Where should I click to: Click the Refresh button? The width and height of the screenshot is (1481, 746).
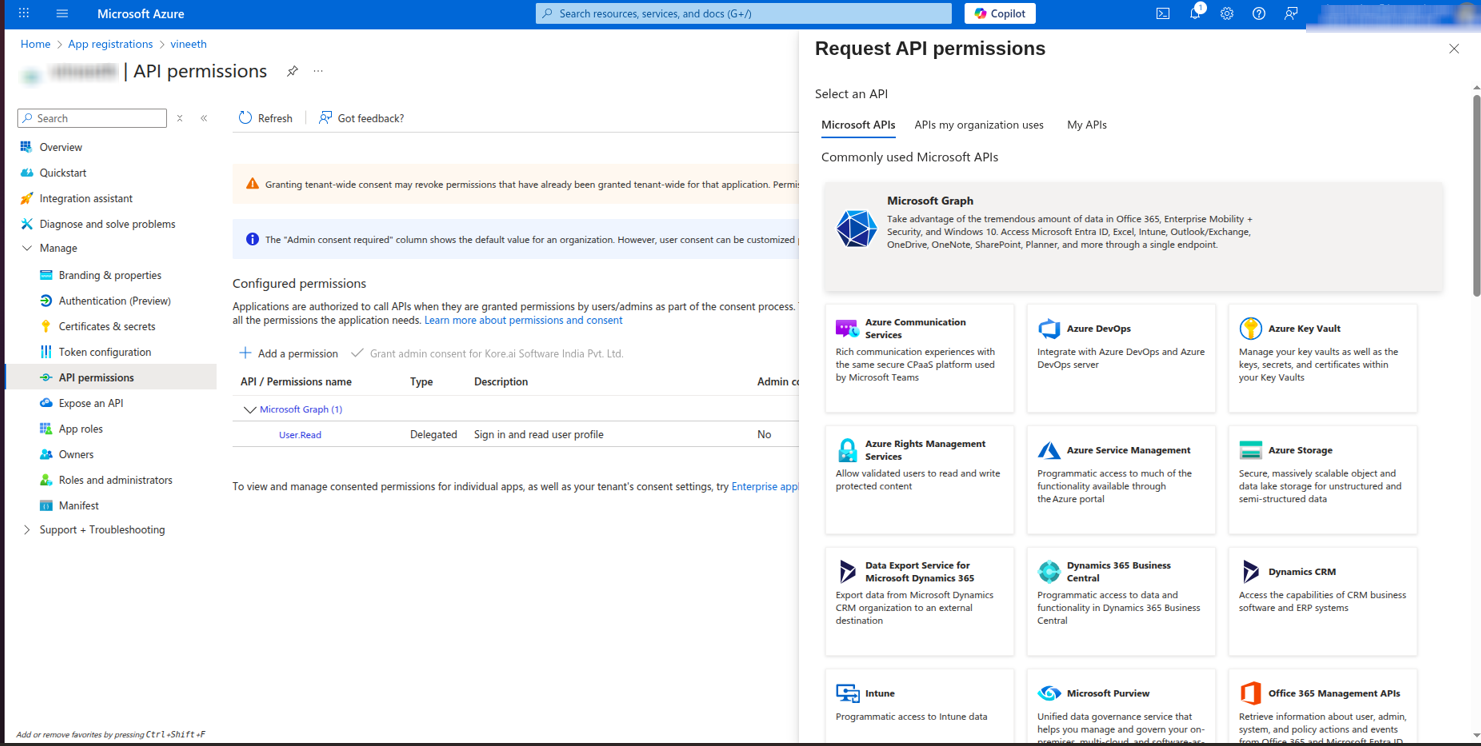click(x=265, y=118)
